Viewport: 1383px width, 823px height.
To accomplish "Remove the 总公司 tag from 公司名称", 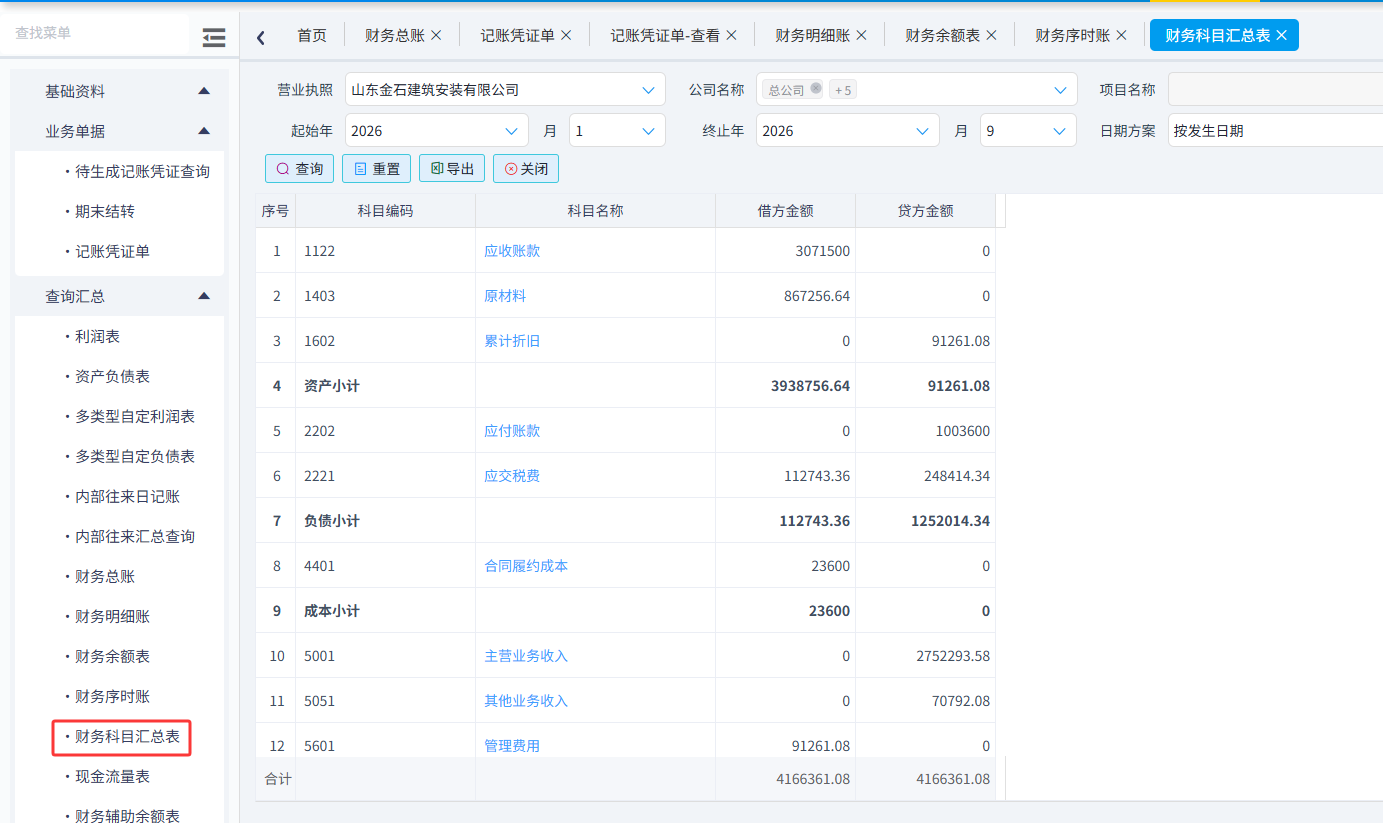I will pos(816,88).
